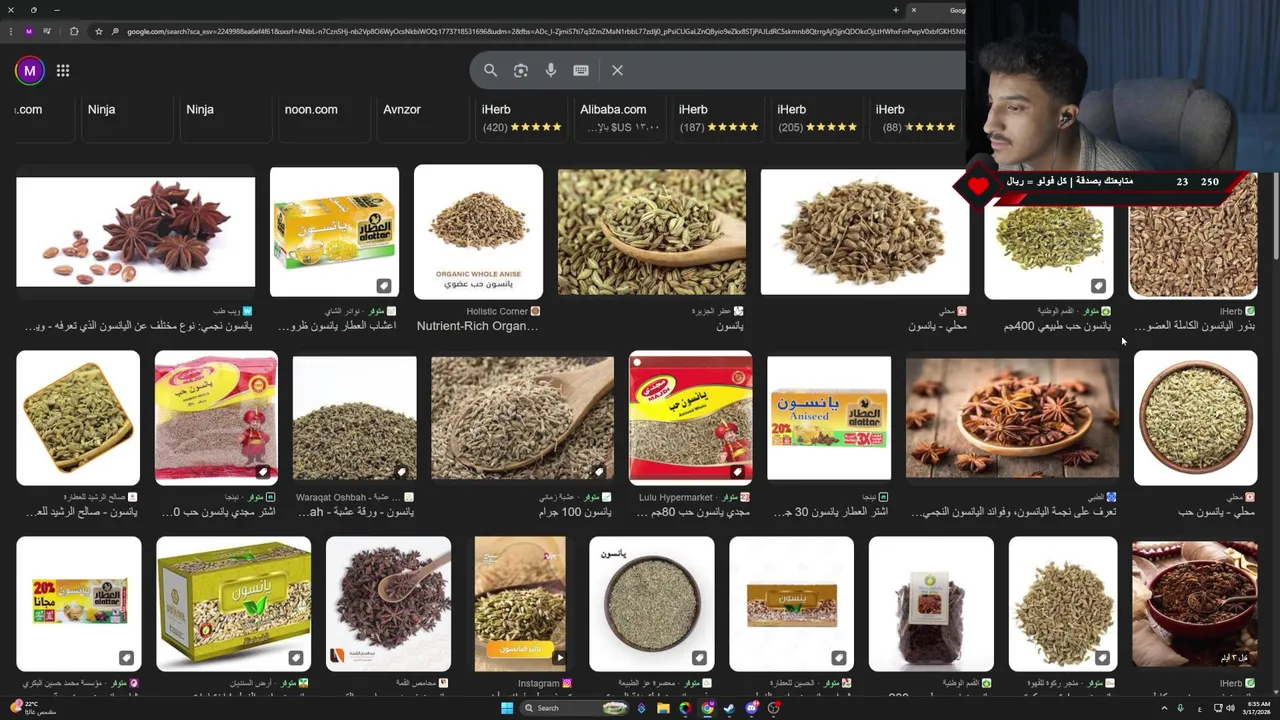Viewport: 1280px width, 720px height.
Task: Open star anise image on white background
Action: [136, 232]
